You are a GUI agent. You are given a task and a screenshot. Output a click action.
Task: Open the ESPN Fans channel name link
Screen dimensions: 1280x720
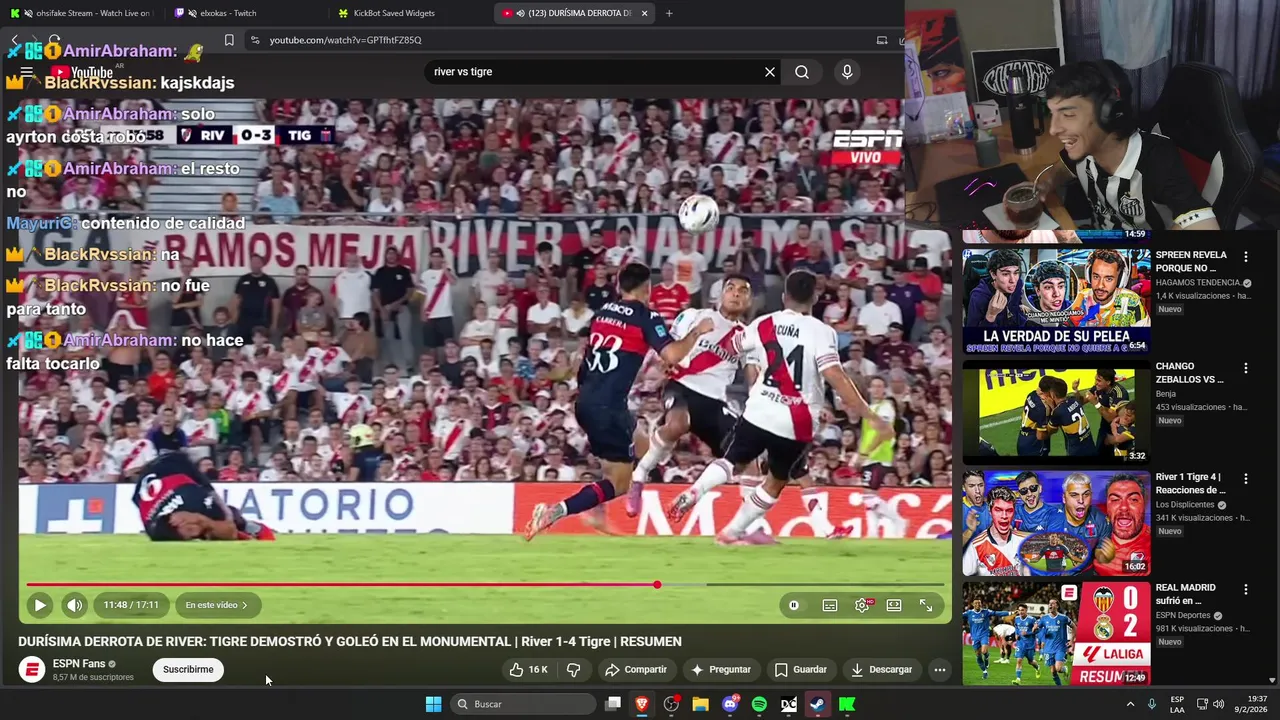(x=79, y=663)
